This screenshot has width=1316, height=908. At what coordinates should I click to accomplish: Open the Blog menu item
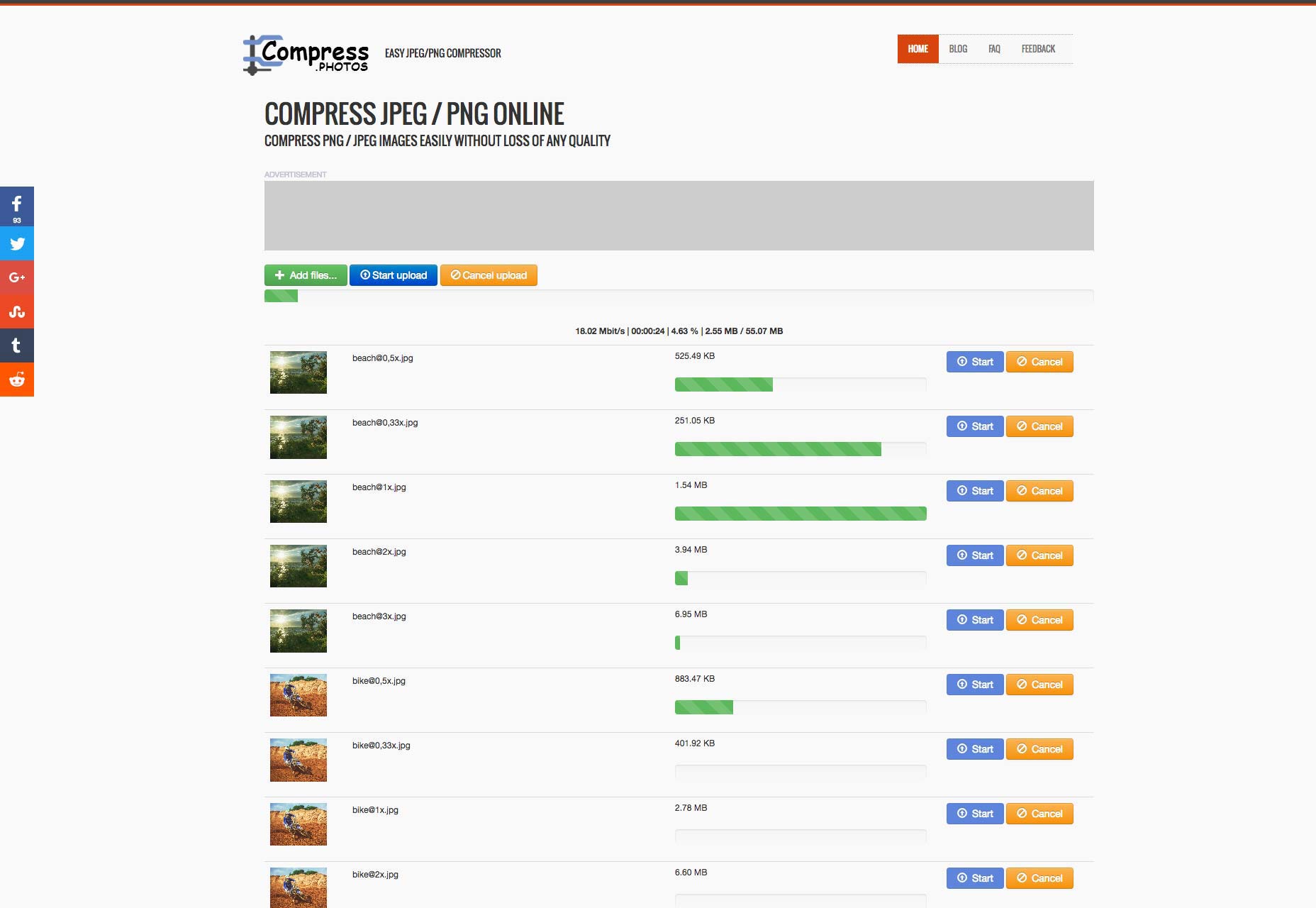(x=958, y=49)
